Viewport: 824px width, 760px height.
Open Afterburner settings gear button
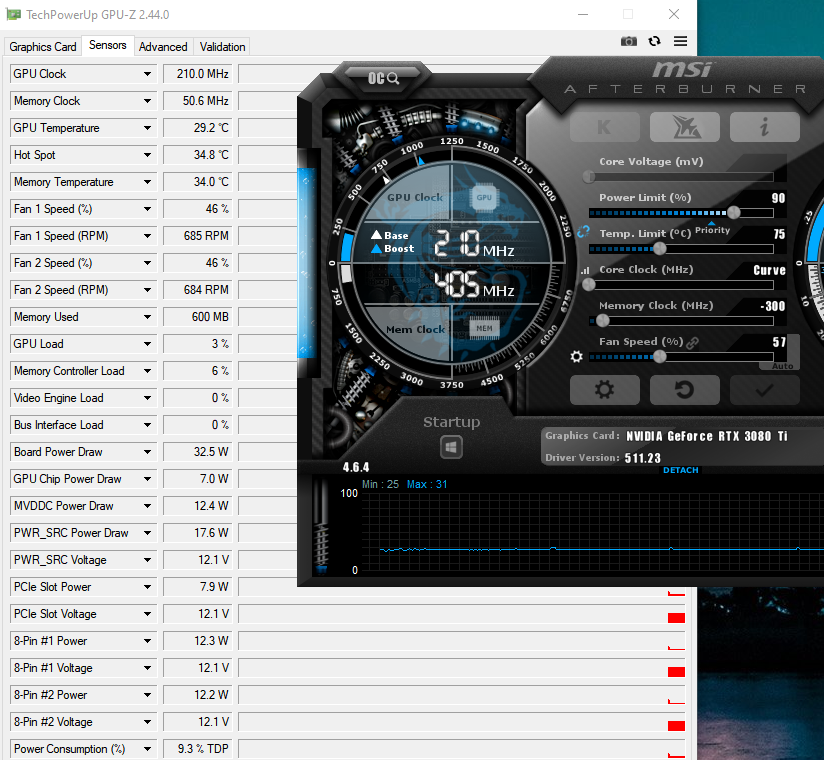click(605, 390)
